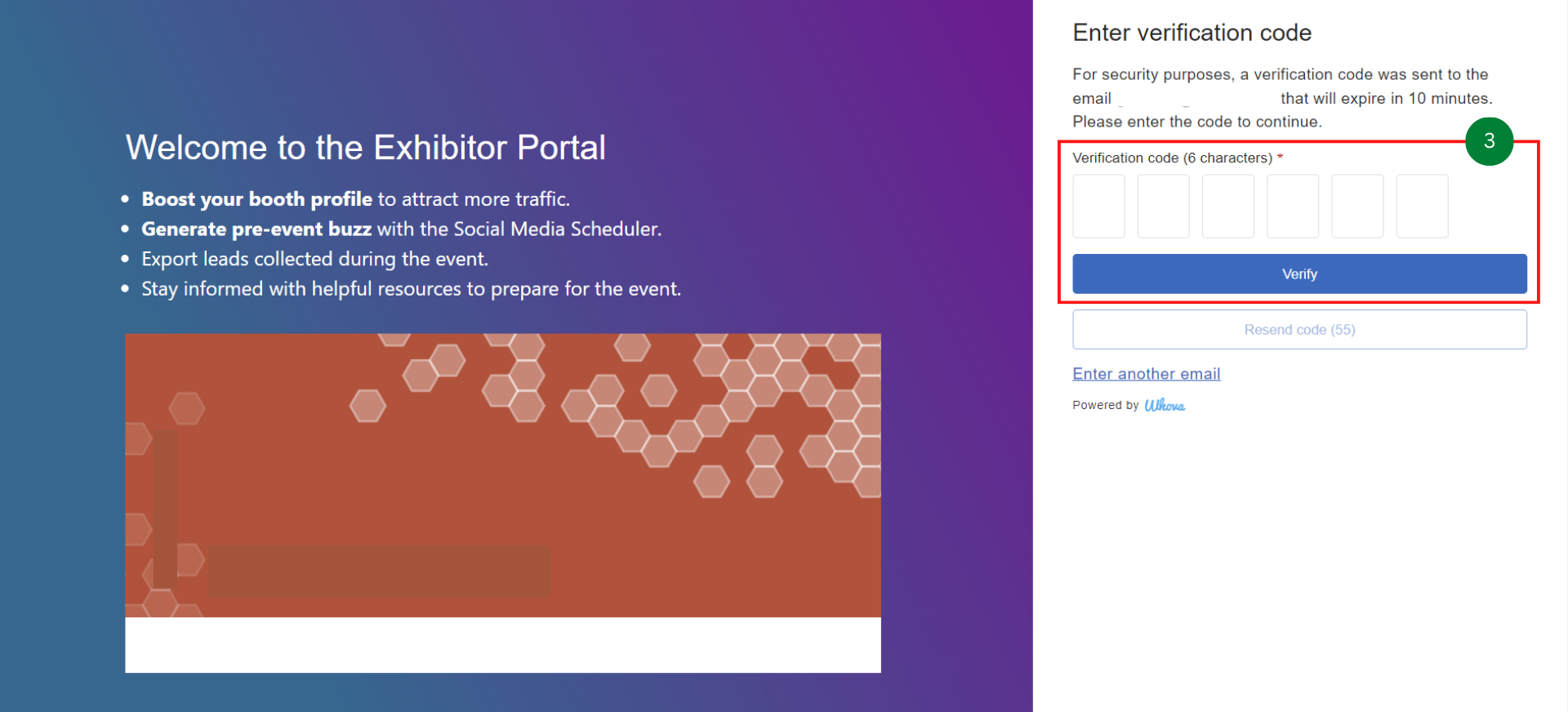This screenshot has width=1568, height=712.
Task: Click the fourth verification code box
Action: [1292, 206]
